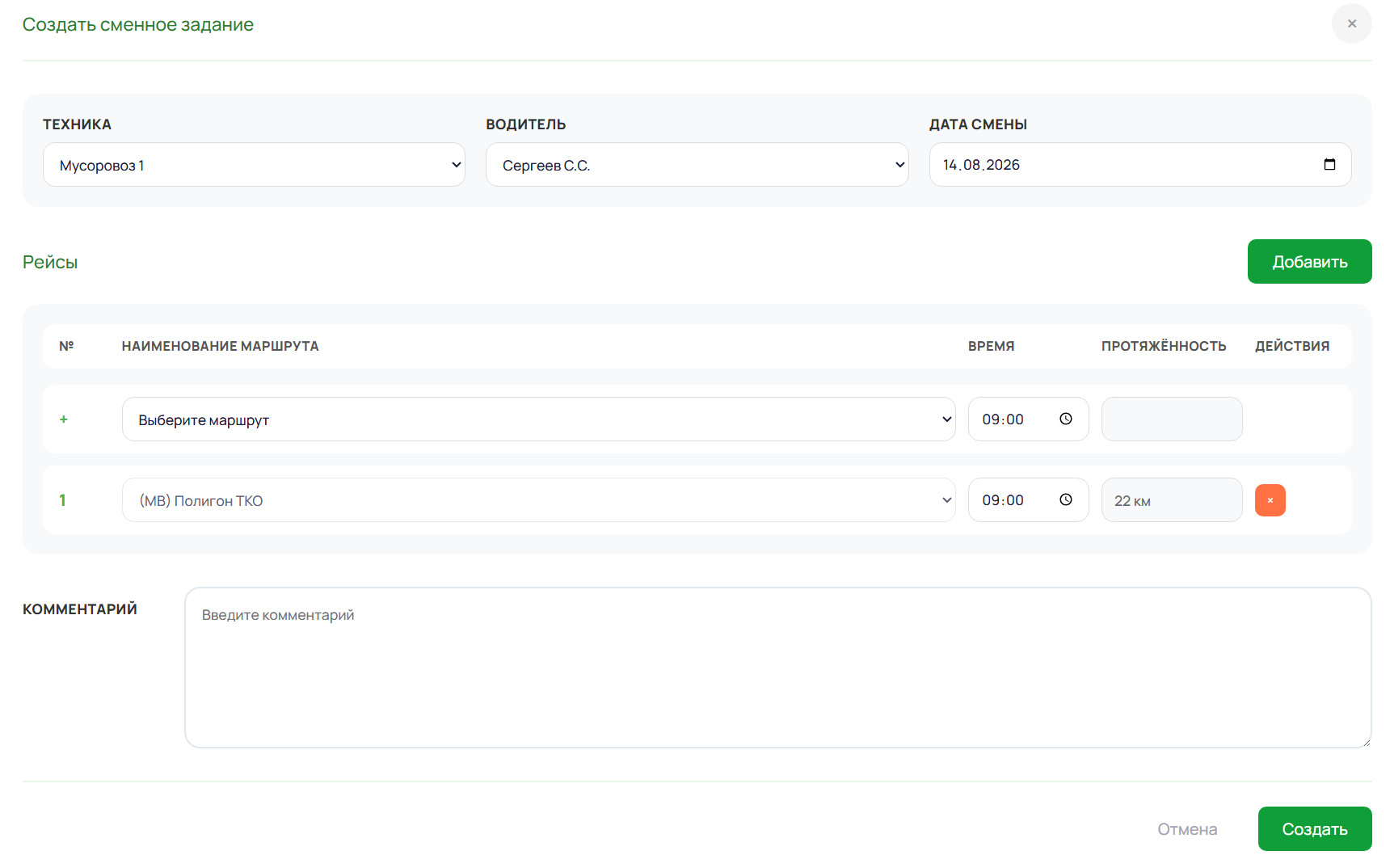The height and width of the screenshot is (868, 1390).
Task: Click the Водитель label
Action: click(525, 124)
